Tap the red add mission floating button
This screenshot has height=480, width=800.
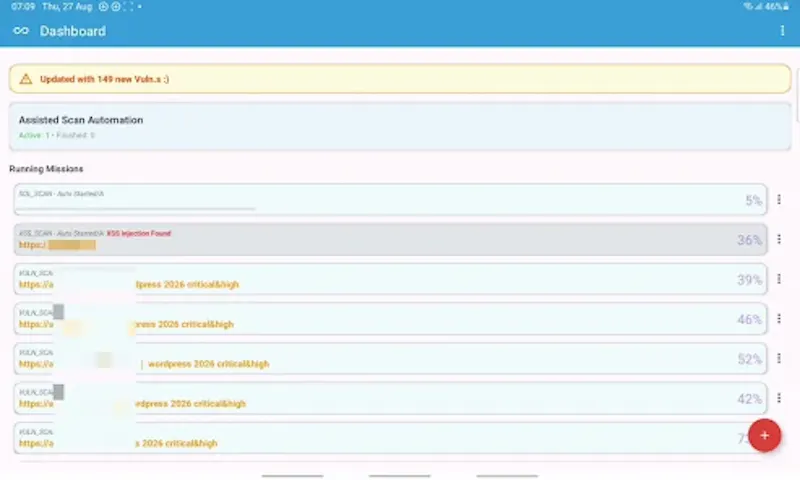(x=764, y=436)
